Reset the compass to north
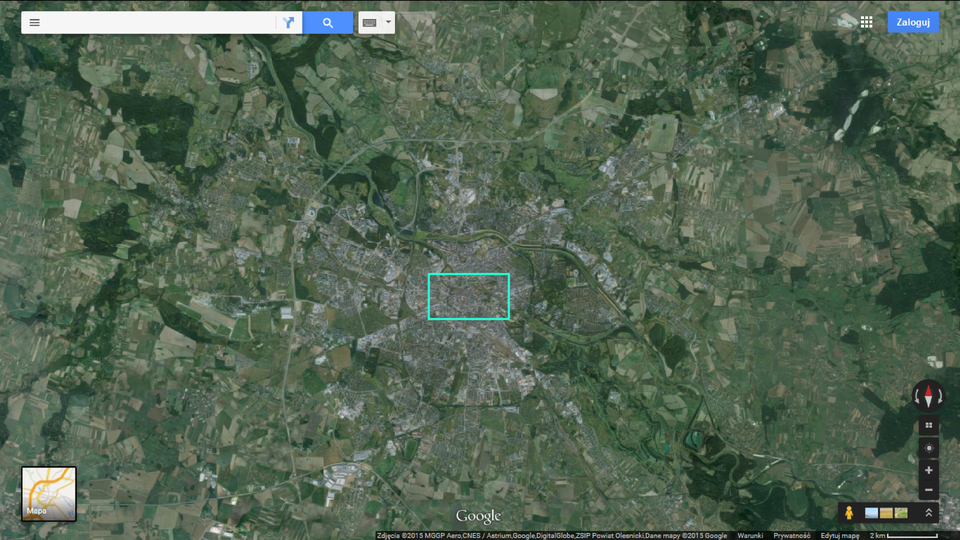The height and width of the screenshot is (540, 960). [928, 395]
